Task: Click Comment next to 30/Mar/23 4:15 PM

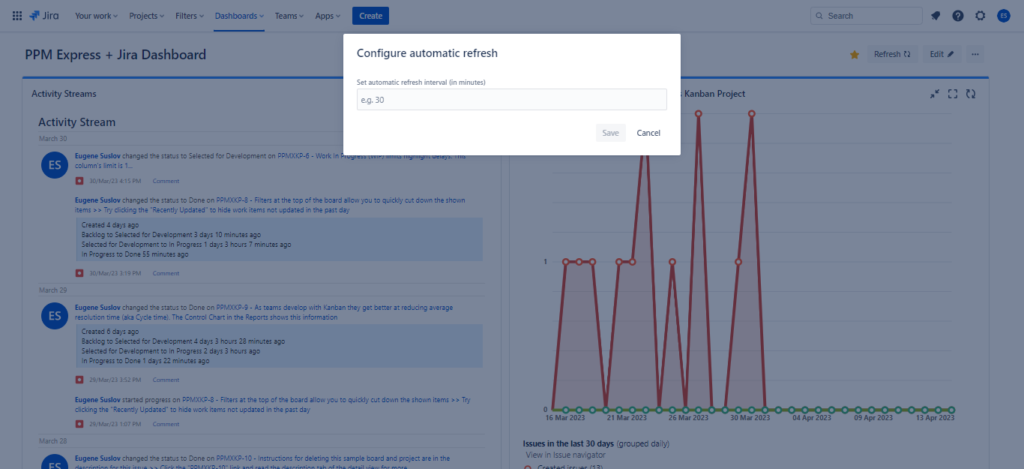Action: pos(166,181)
